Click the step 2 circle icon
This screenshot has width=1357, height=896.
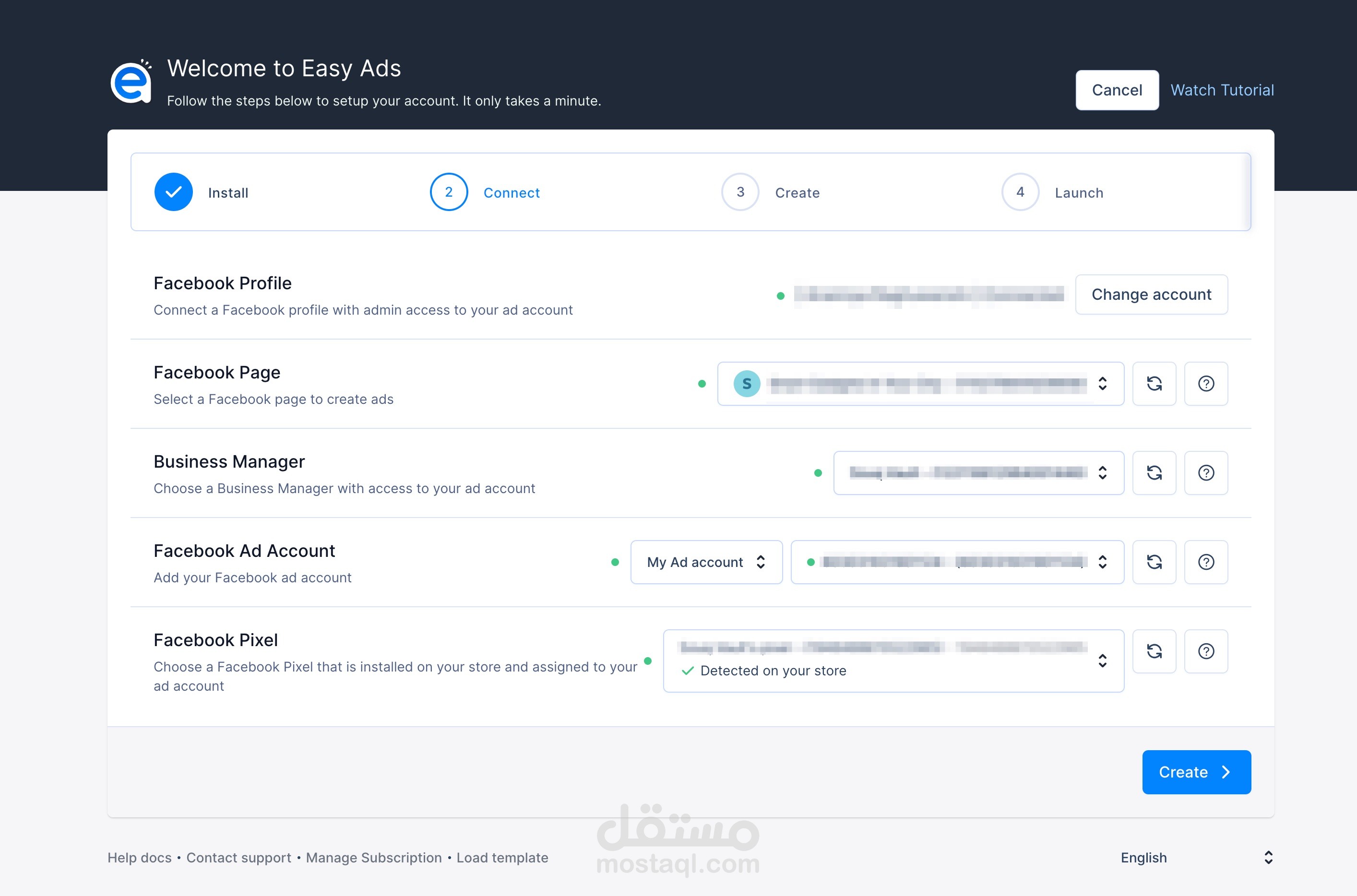(x=449, y=192)
